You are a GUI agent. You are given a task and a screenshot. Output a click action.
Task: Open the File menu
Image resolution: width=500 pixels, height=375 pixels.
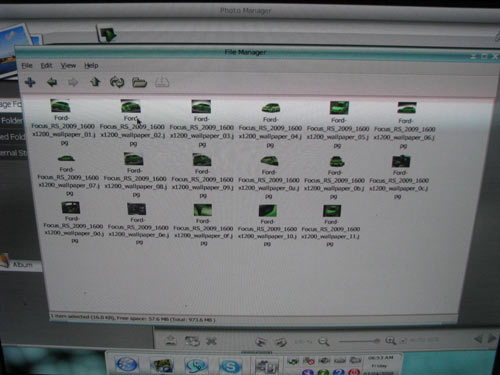(x=27, y=66)
